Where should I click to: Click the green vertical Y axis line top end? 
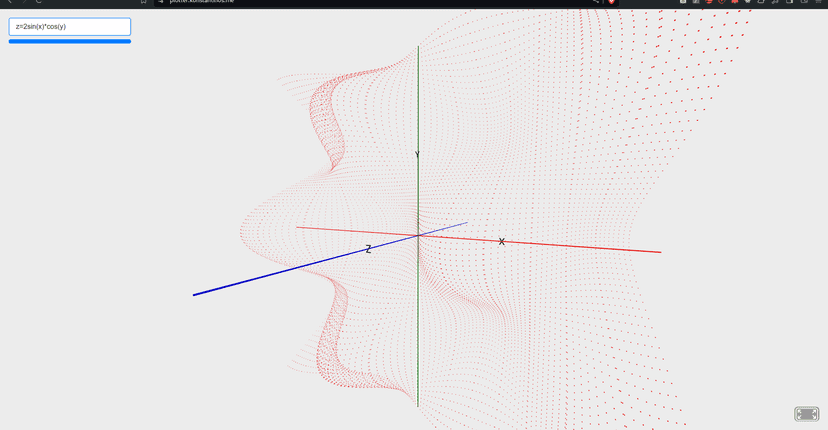tap(418, 50)
